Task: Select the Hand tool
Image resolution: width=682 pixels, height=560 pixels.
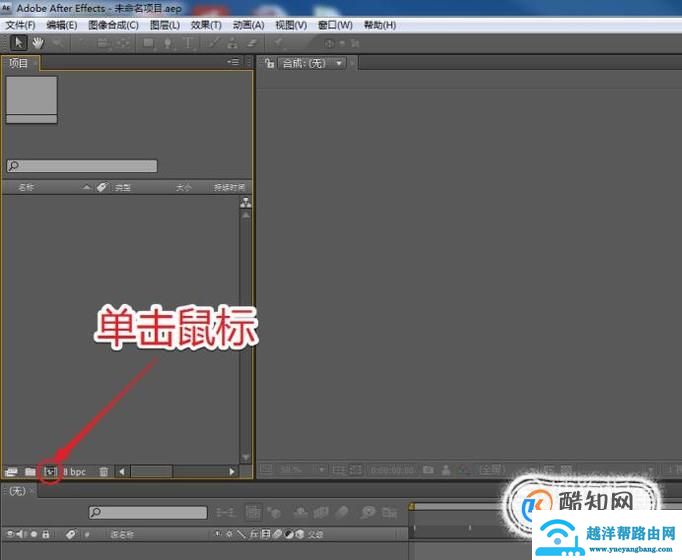Action: point(38,43)
